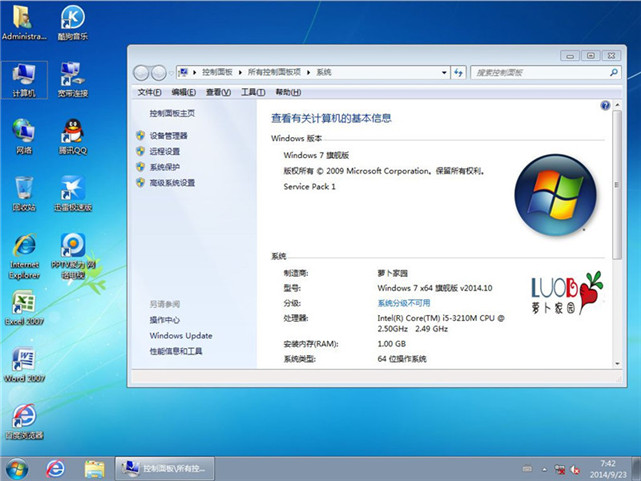Open the 帮助(H) menu

tap(288, 92)
